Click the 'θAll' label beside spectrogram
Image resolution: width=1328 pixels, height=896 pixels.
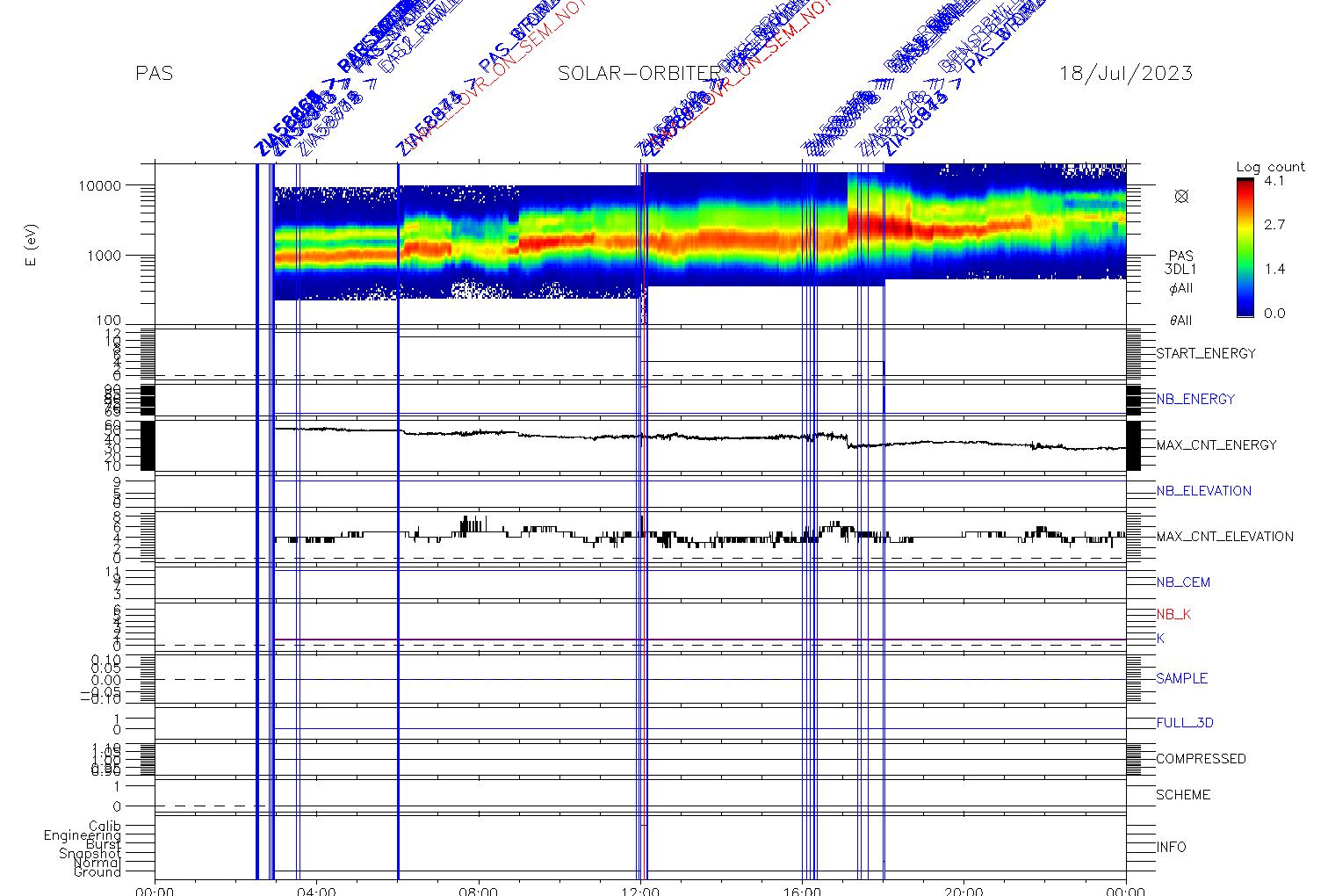[1181, 321]
